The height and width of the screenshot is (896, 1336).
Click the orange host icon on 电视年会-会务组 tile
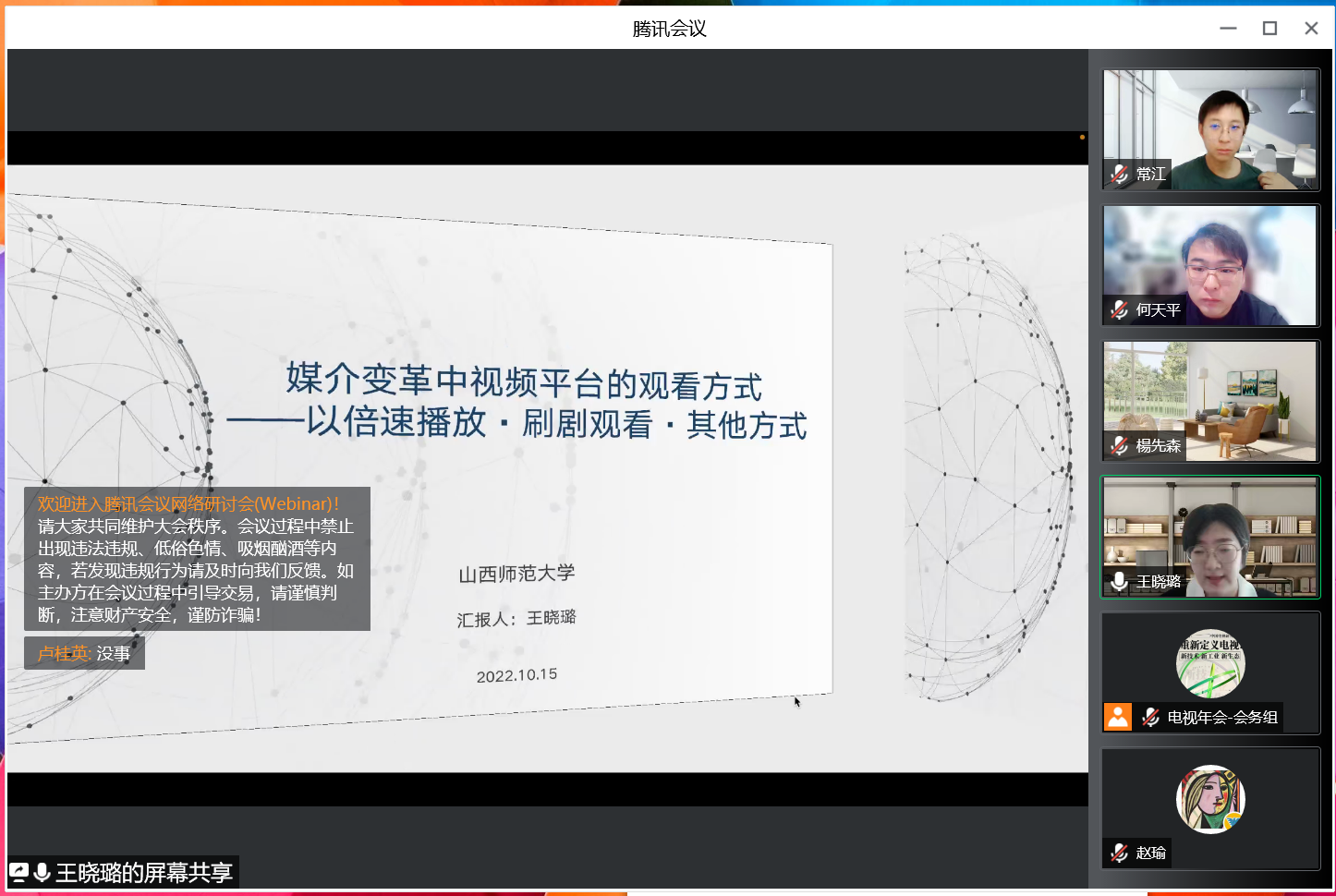1118,717
